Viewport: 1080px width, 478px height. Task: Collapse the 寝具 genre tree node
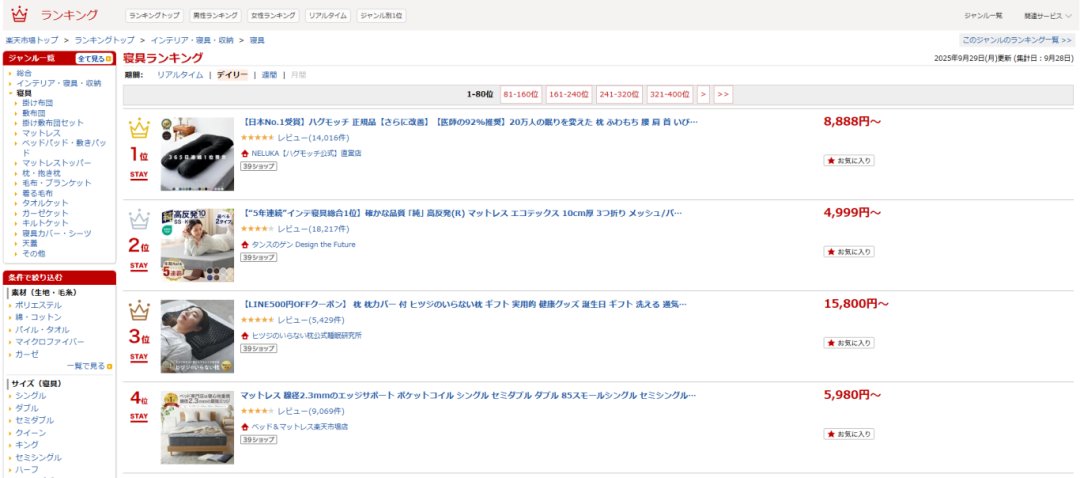pos(10,93)
